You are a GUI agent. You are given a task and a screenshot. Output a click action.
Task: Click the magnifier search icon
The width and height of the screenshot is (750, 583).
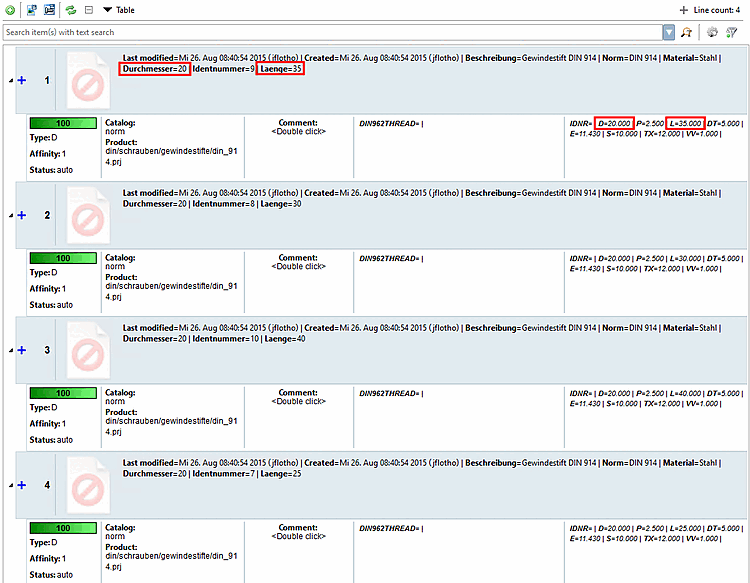pos(686,33)
